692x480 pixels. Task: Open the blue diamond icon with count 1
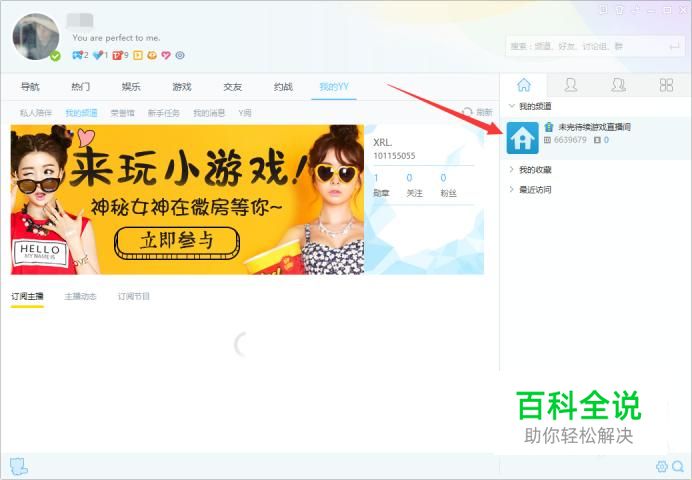[x=98, y=55]
